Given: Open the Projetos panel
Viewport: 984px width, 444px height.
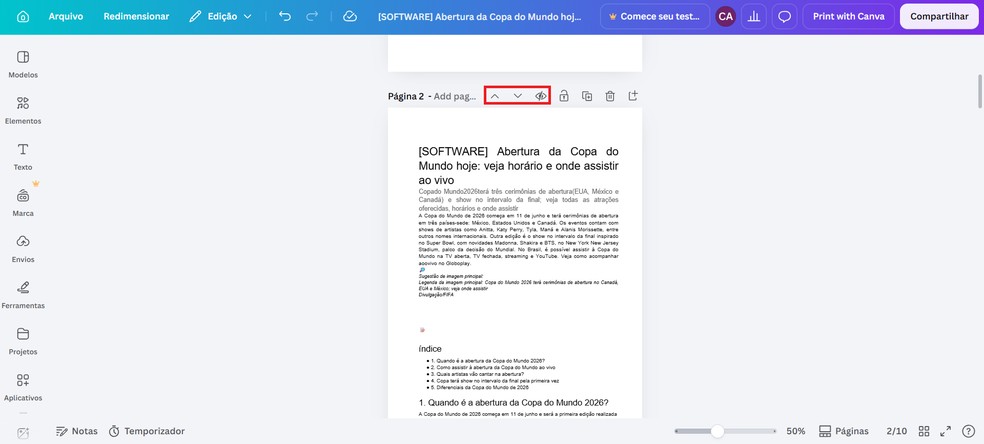Looking at the screenshot, I should (23, 342).
